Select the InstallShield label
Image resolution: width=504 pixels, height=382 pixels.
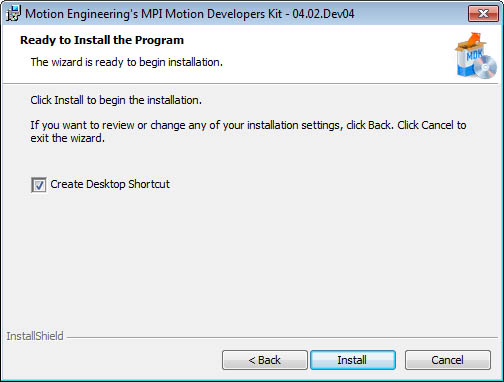[35, 336]
